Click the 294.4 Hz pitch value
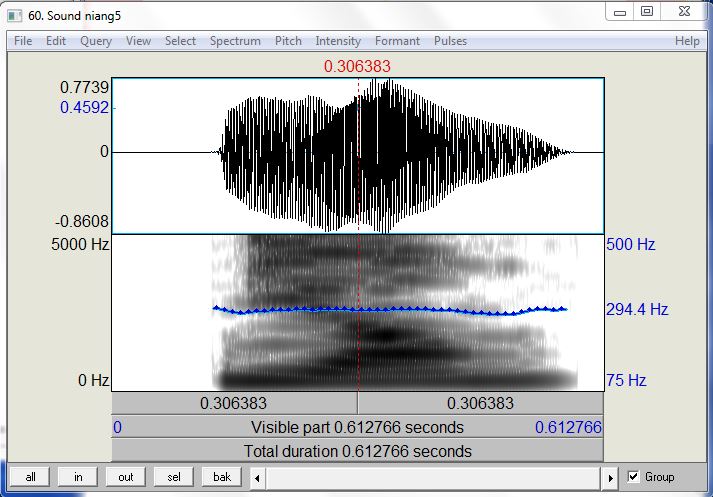This screenshot has height=497, width=713. click(x=637, y=310)
